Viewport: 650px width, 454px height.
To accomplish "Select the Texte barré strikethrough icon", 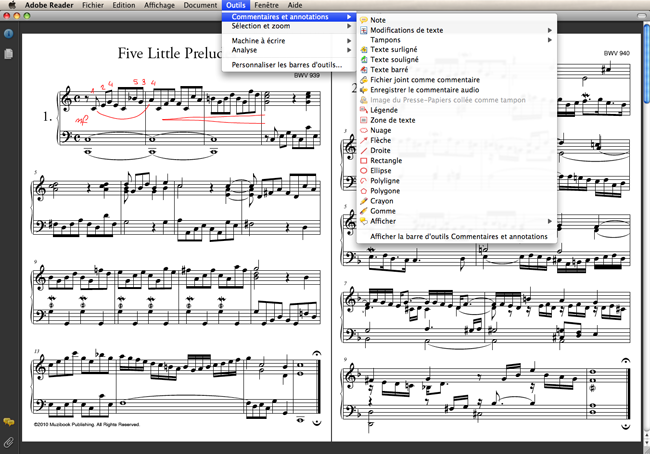I will 364,70.
